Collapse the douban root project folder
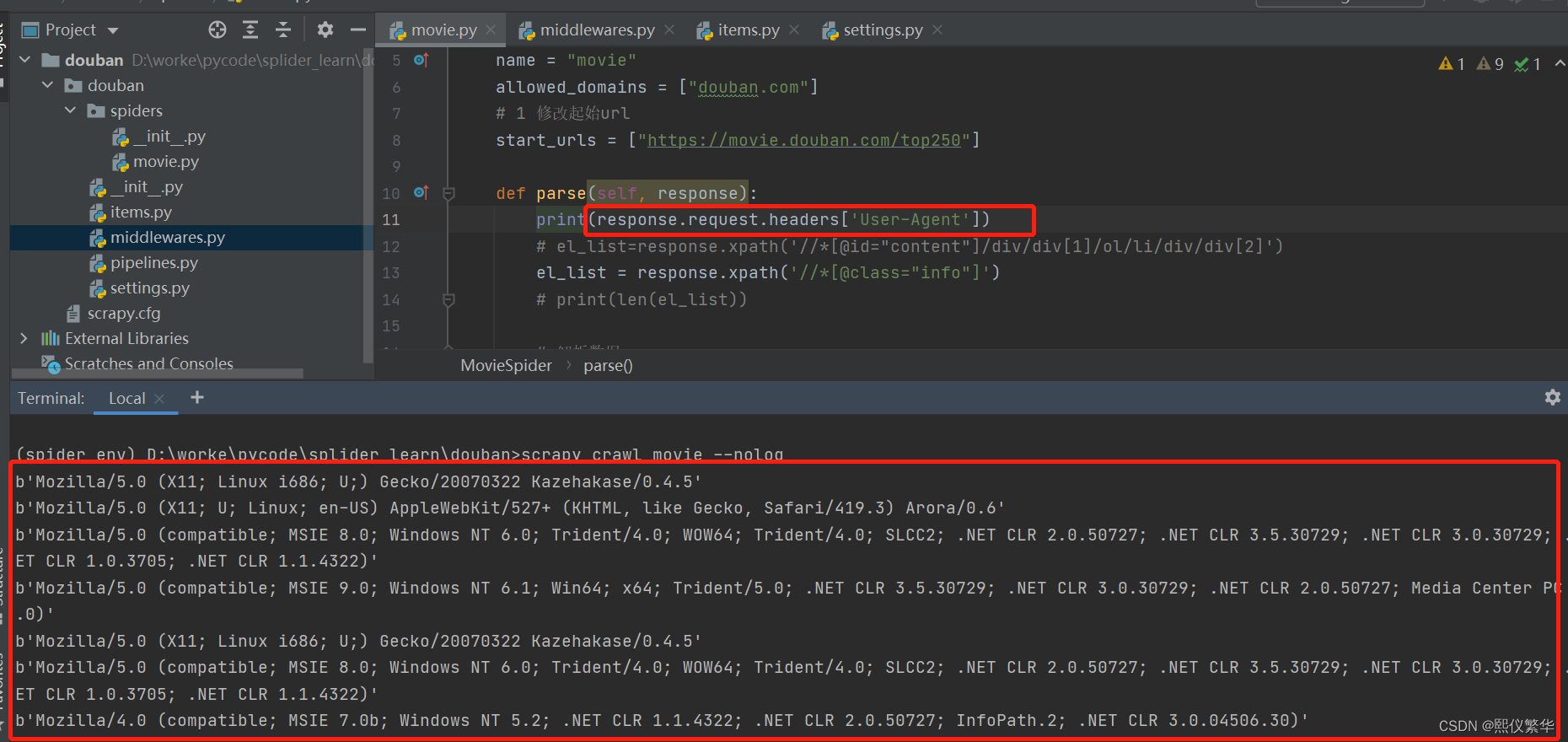 click(25, 60)
